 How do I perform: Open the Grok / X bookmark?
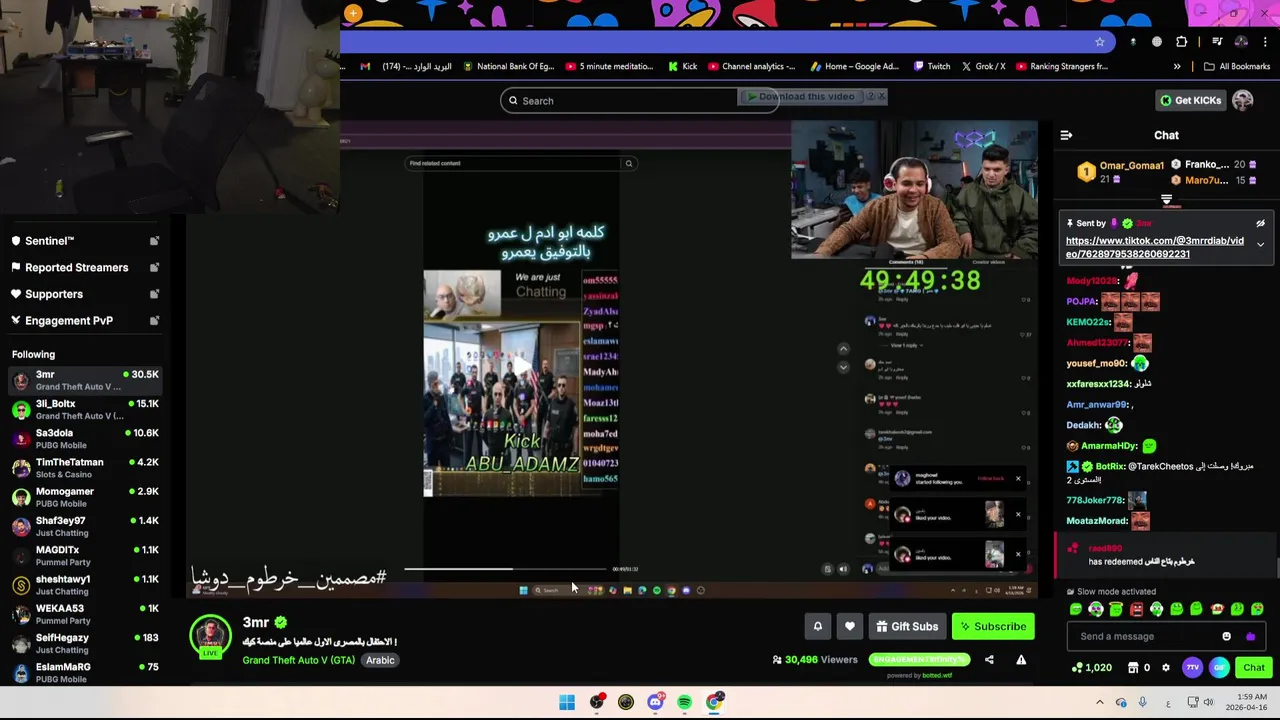pos(983,67)
